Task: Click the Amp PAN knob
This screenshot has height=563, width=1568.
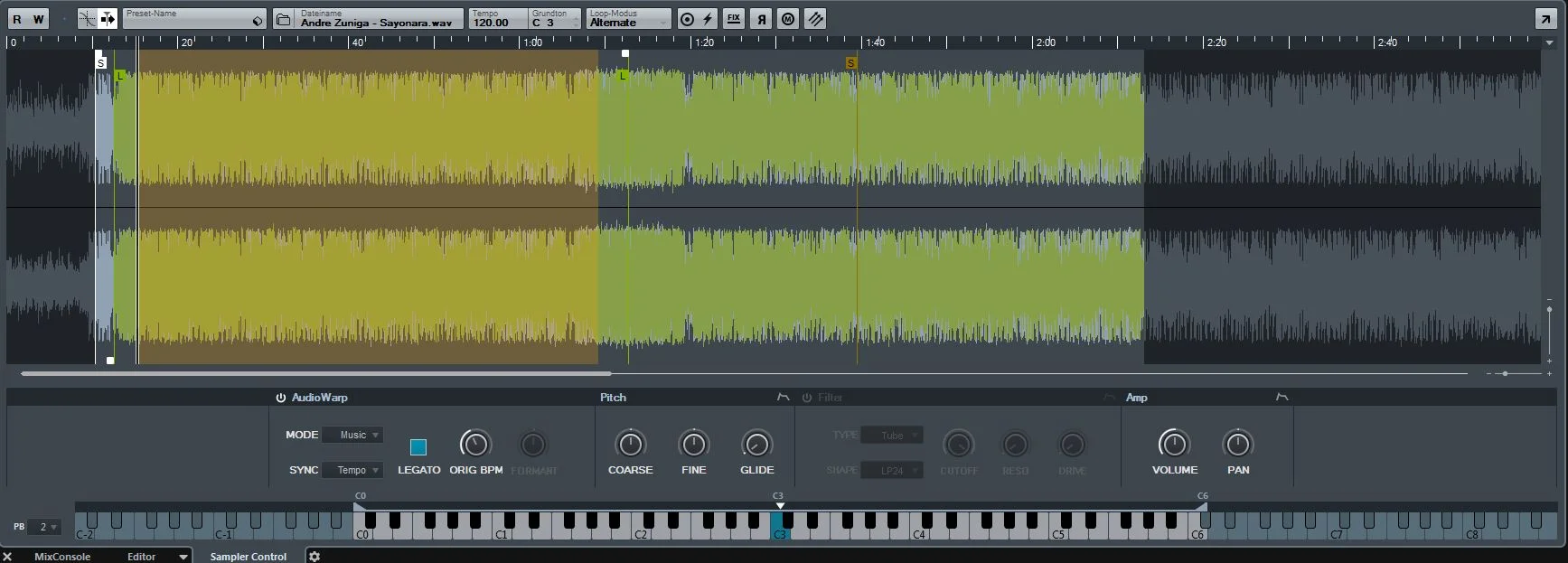Action: pyautogui.click(x=1237, y=444)
